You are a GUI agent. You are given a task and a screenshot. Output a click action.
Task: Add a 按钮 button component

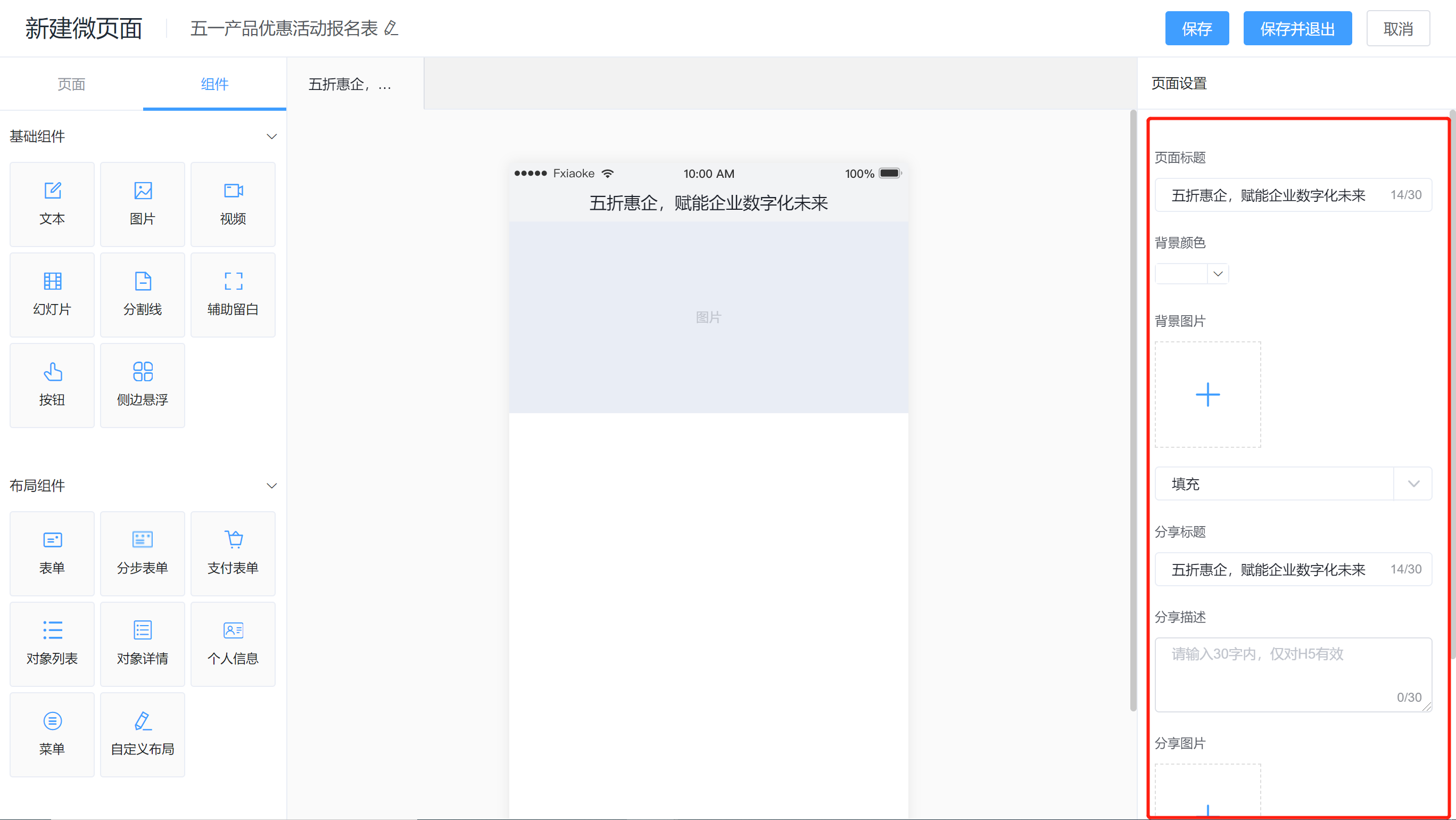point(52,385)
